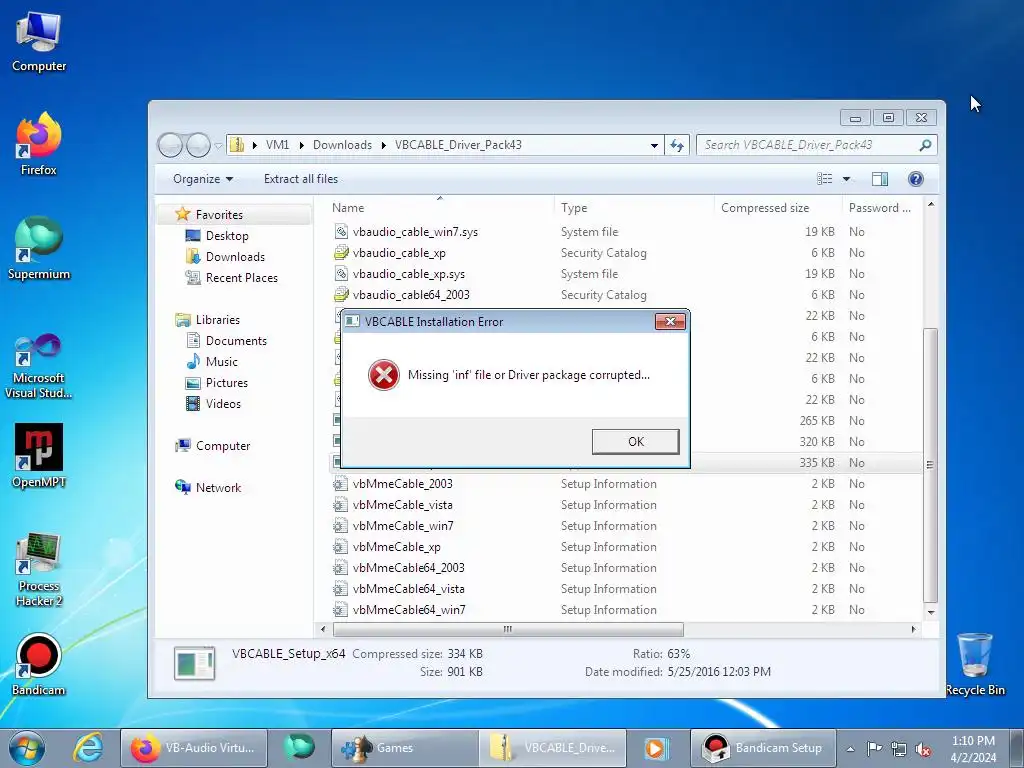Open Computer desktop icon
This screenshot has height=768, width=1024.
[39, 42]
